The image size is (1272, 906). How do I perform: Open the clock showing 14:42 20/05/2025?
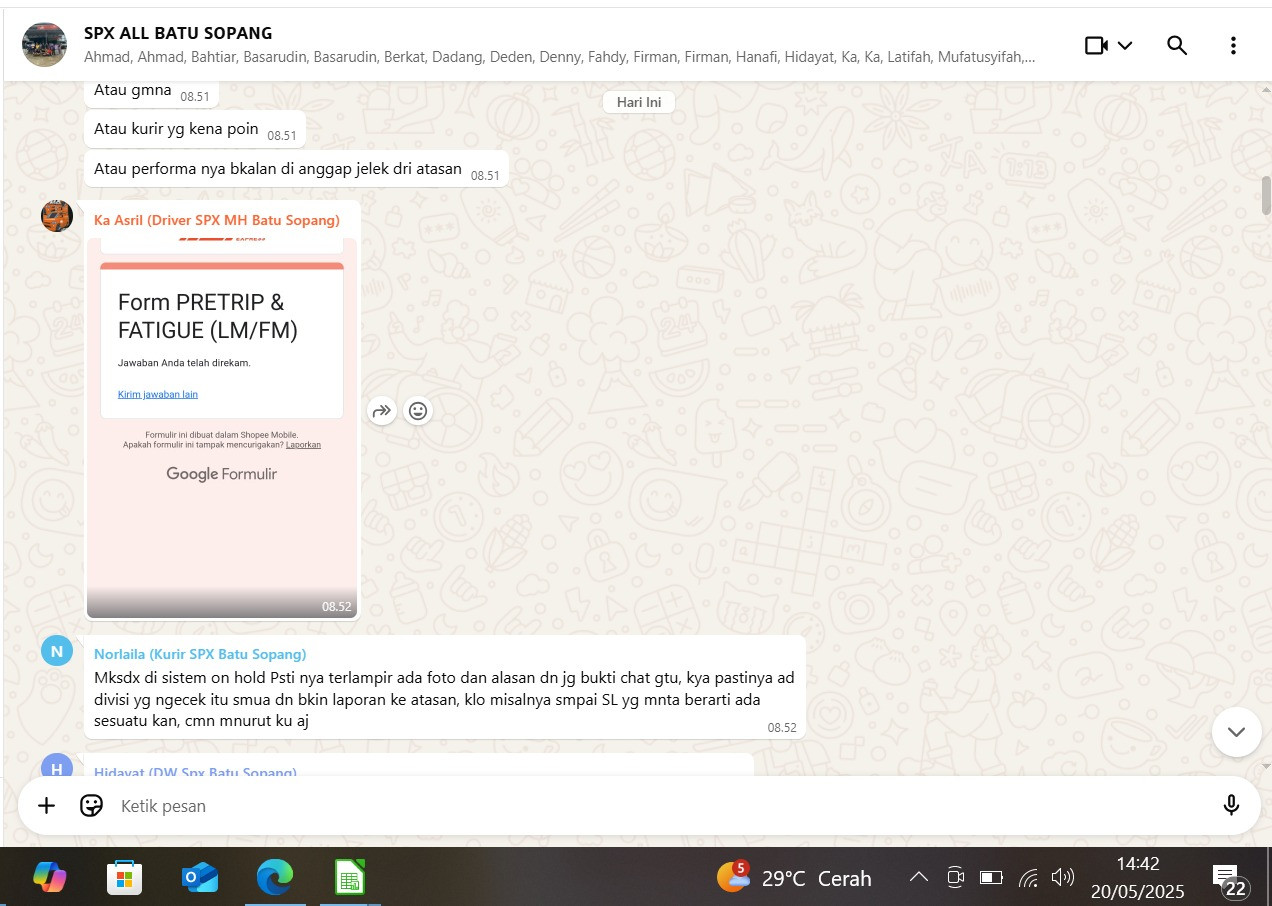[1137, 877]
